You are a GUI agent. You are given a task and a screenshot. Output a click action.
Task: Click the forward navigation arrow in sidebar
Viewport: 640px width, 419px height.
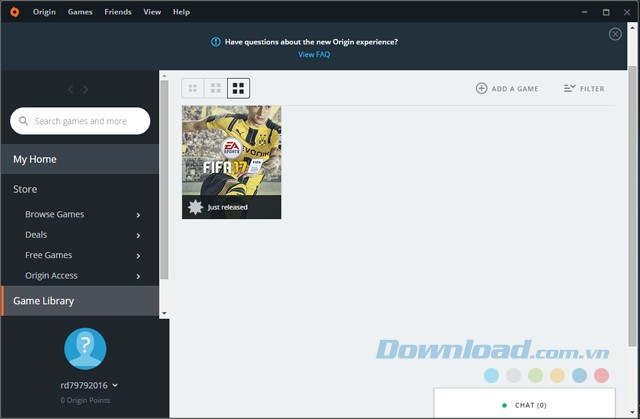[86, 90]
